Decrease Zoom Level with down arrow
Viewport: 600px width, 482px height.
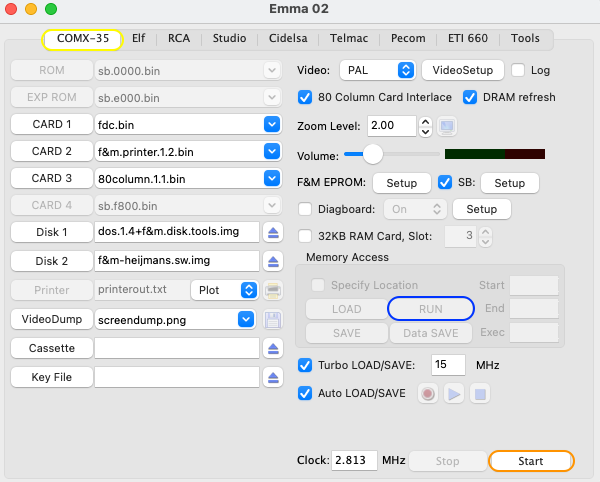point(426,132)
